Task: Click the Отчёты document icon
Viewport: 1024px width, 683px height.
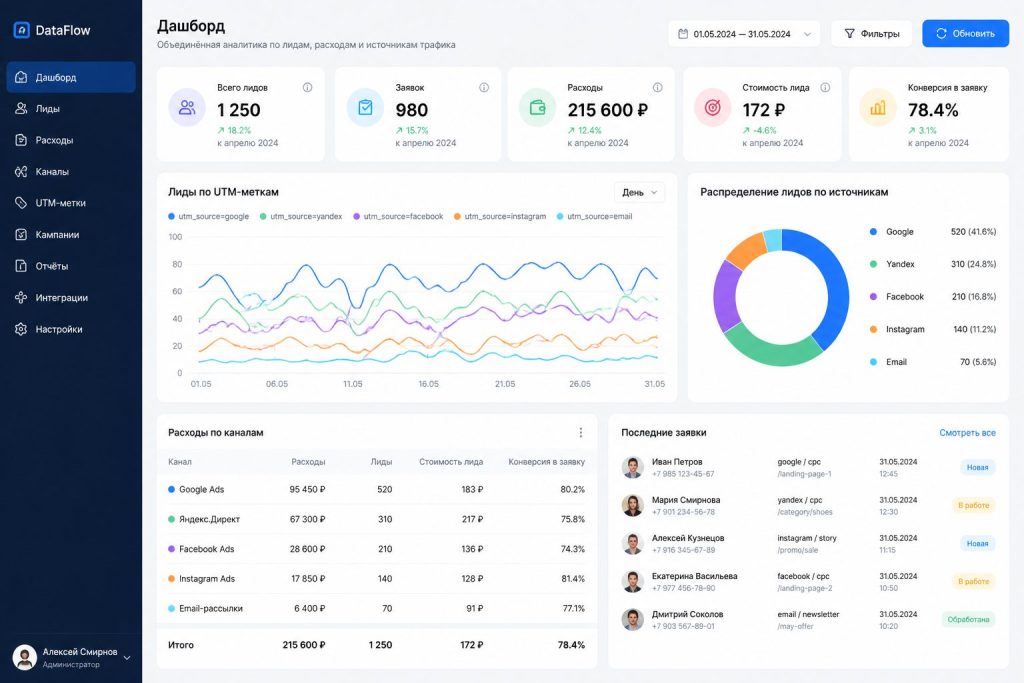Action: [x=21, y=266]
